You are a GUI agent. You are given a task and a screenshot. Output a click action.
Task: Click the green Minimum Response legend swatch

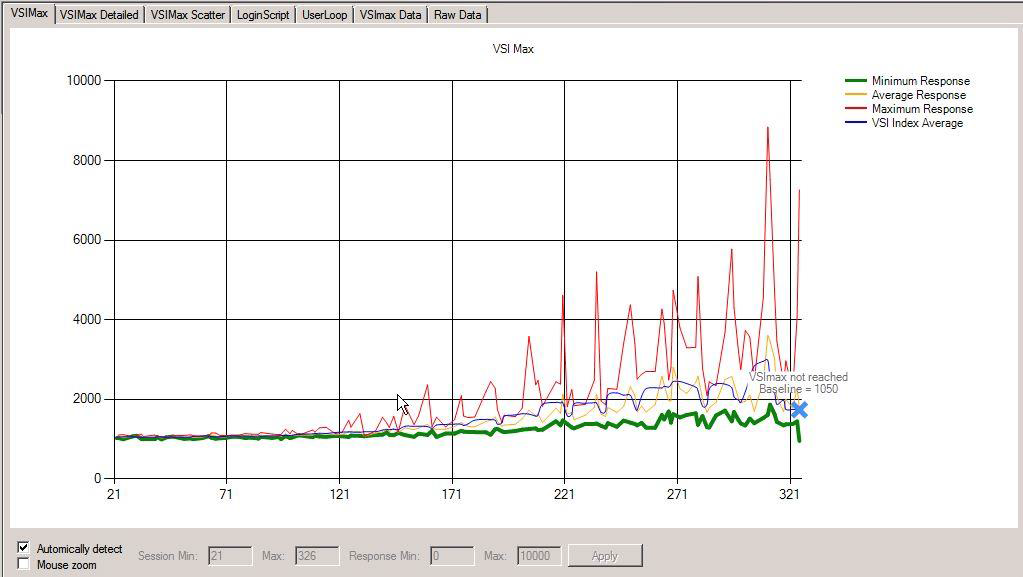click(x=856, y=81)
